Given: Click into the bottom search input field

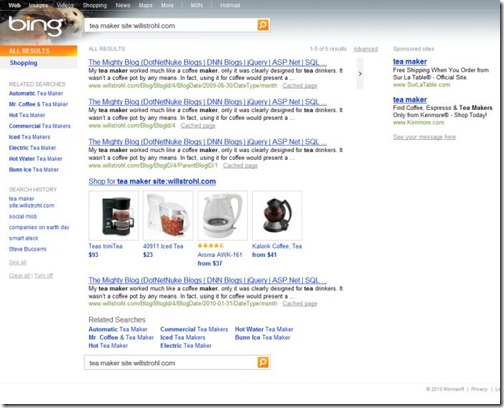Looking at the screenshot, I should pos(171,363).
